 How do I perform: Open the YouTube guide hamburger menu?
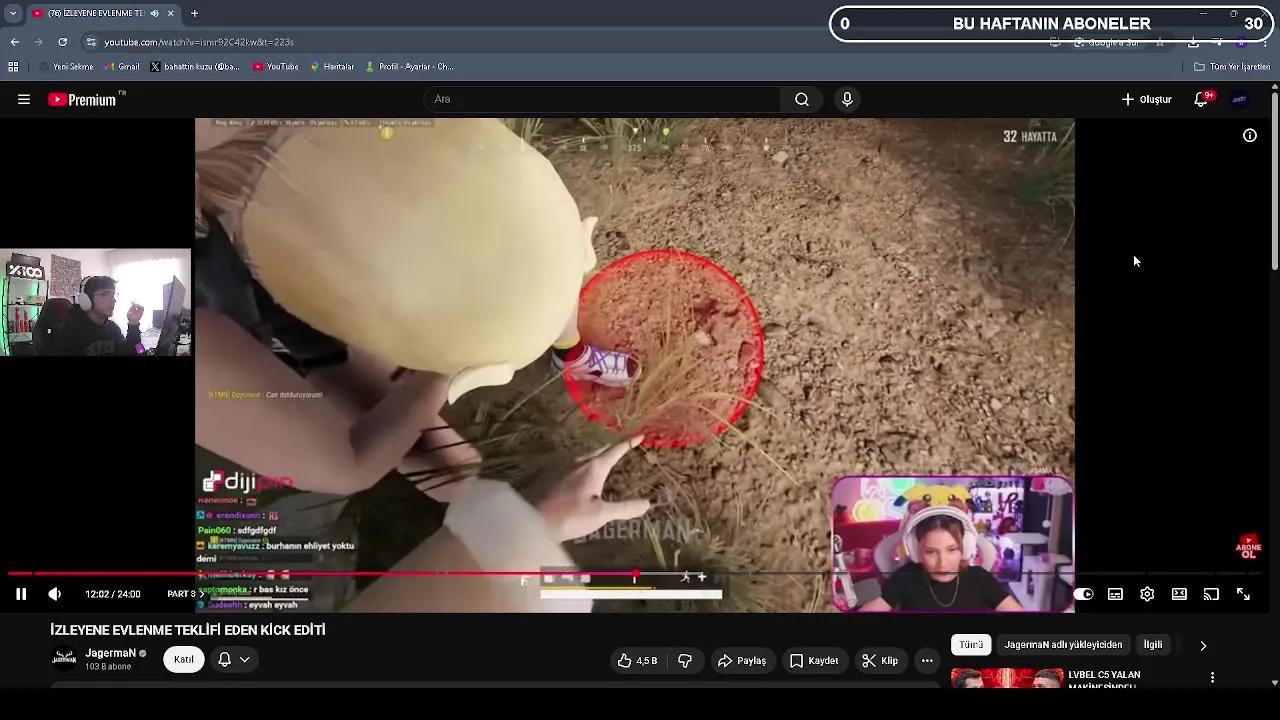pos(24,99)
